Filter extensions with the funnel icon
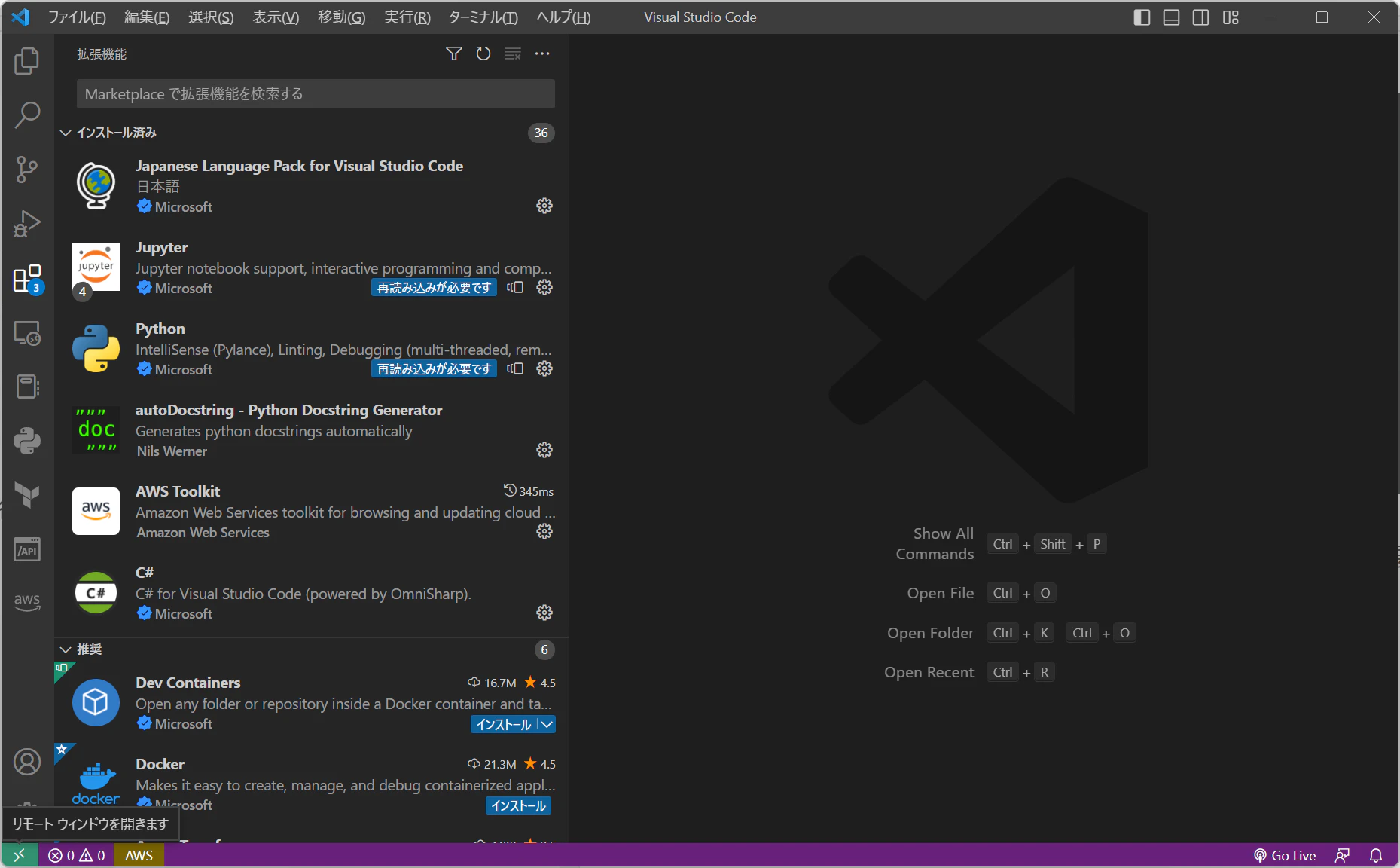 click(x=454, y=53)
